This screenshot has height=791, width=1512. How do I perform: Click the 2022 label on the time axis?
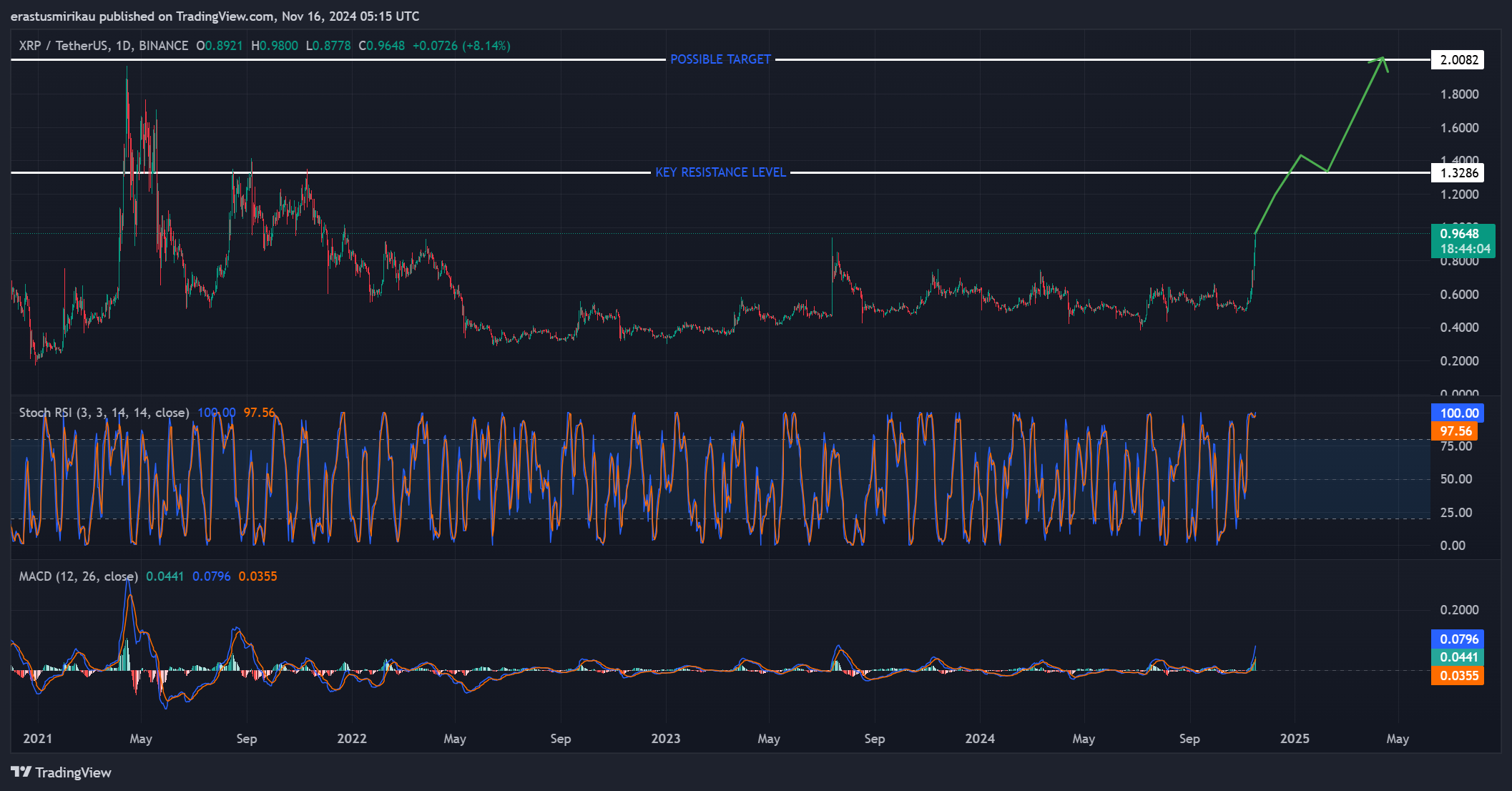click(351, 739)
